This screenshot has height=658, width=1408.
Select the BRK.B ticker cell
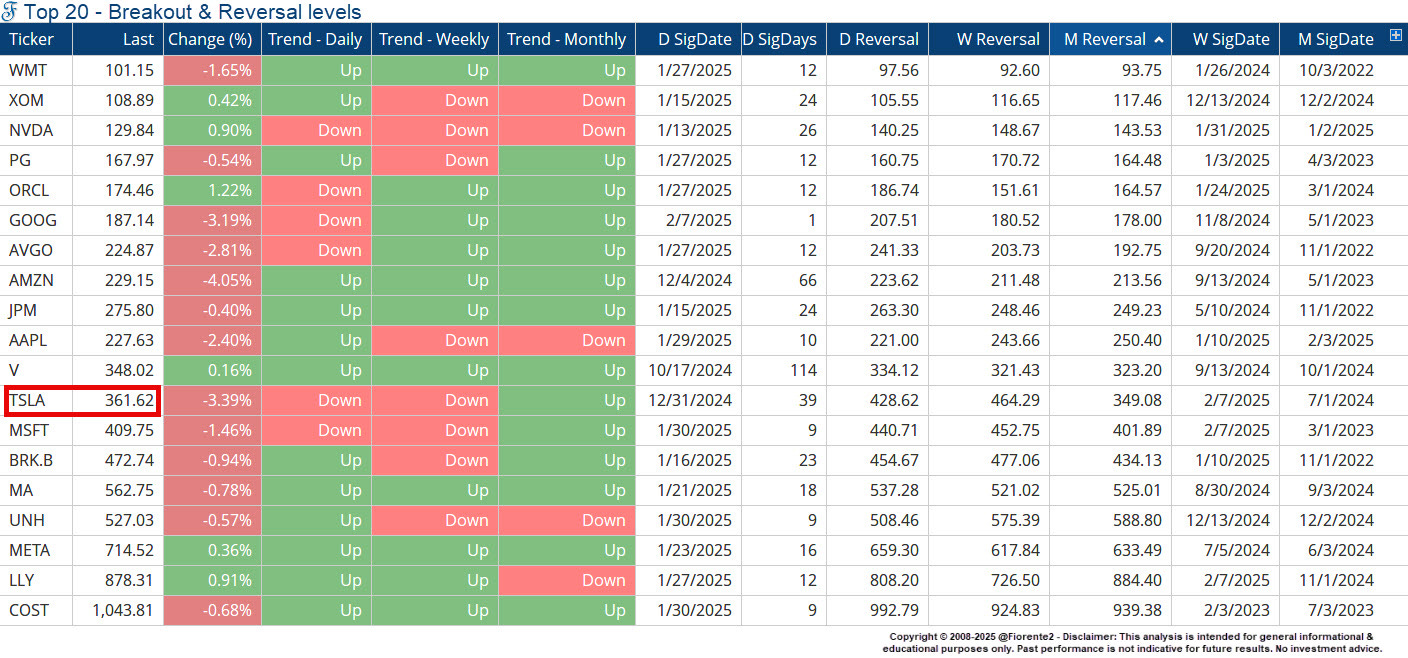point(36,460)
